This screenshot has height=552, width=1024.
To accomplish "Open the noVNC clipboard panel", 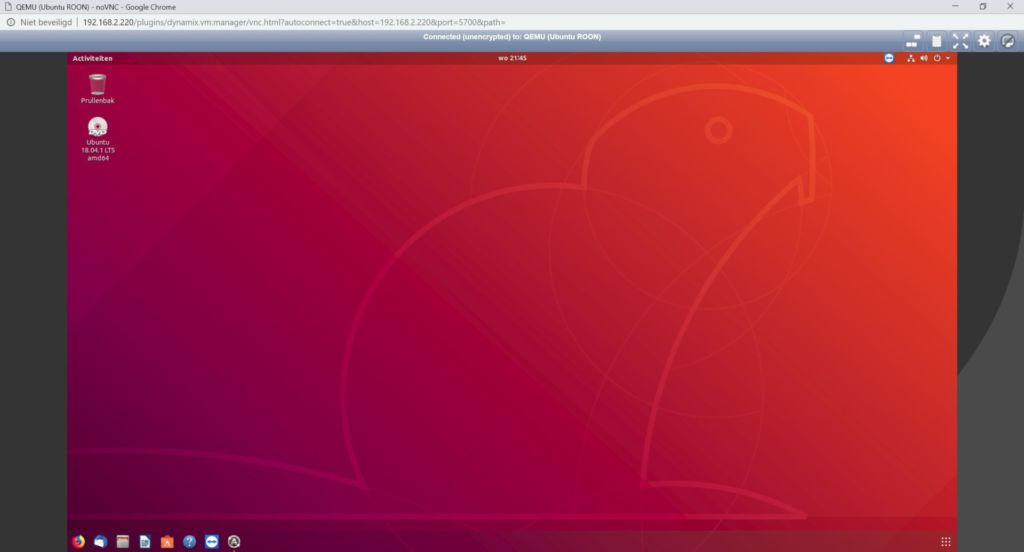I will coord(936,41).
